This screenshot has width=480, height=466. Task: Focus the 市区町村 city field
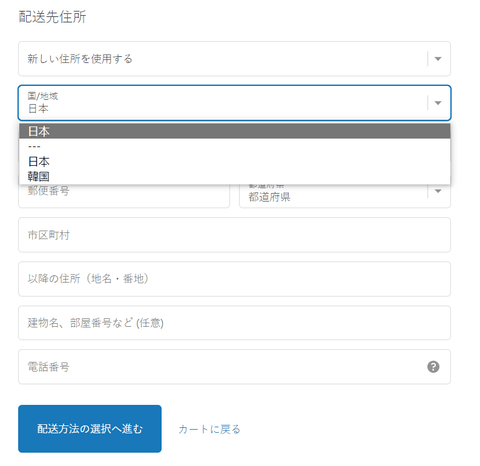(234, 235)
